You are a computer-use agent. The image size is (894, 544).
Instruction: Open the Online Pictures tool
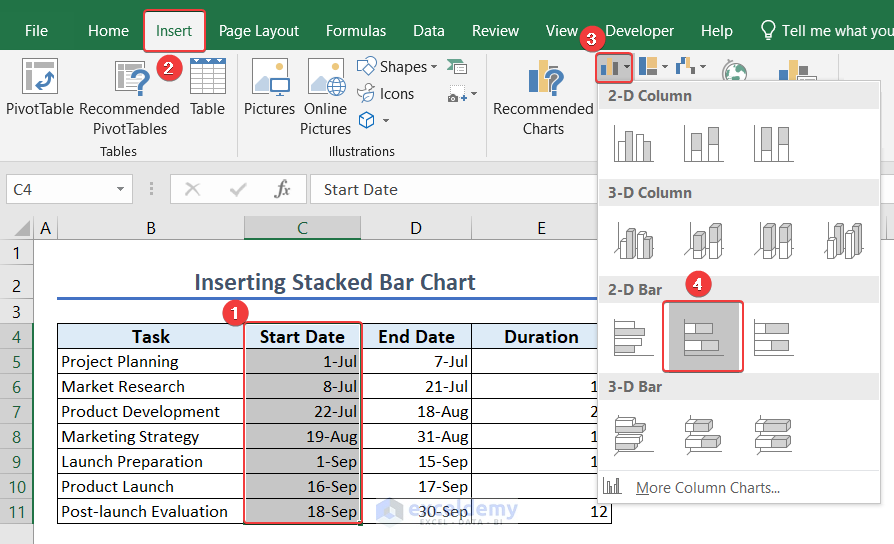[x=325, y=98]
